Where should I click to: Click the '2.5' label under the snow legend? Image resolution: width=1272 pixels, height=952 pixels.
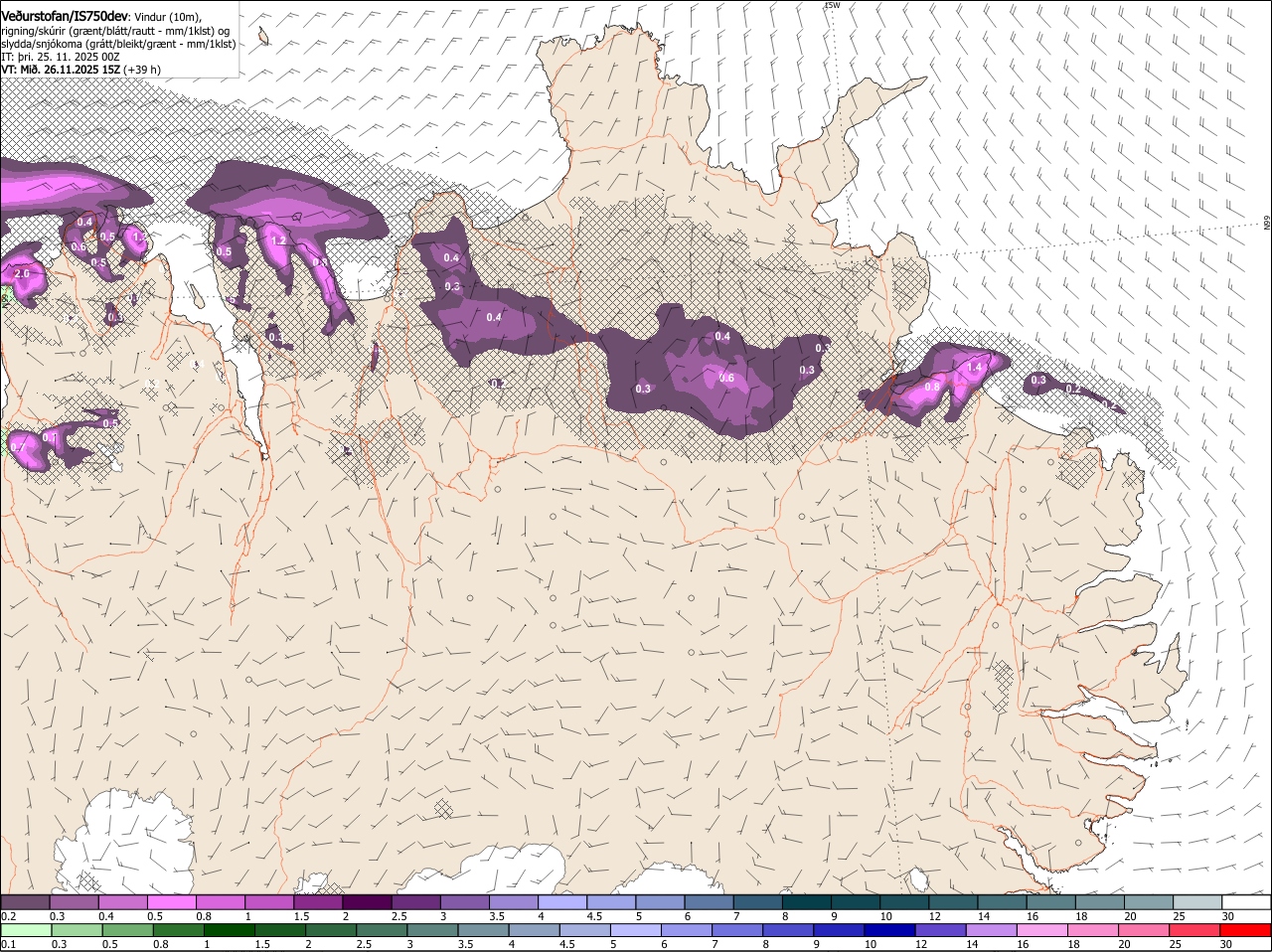point(398,916)
